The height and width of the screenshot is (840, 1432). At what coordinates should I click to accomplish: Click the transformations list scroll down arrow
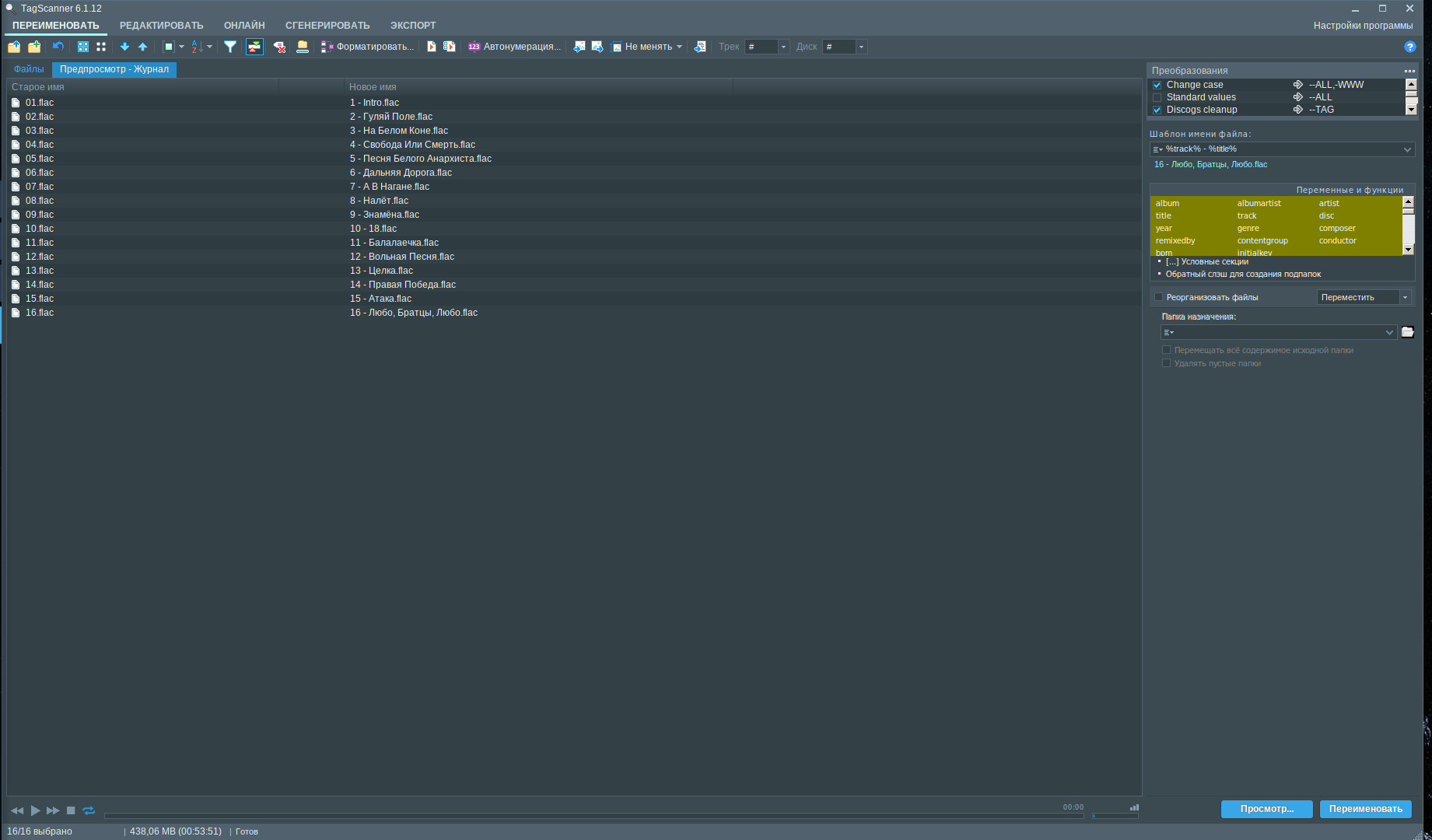pyautogui.click(x=1411, y=110)
